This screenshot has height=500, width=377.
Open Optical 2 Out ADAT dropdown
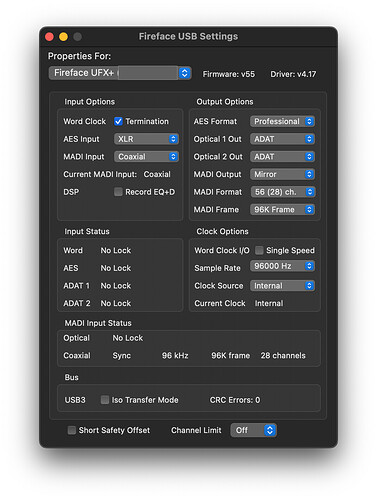click(282, 157)
